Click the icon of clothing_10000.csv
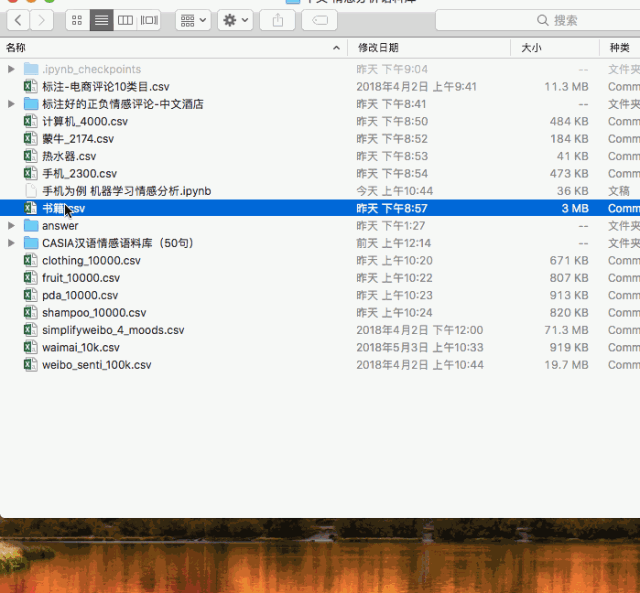640x593 pixels. click(x=31, y=260)
